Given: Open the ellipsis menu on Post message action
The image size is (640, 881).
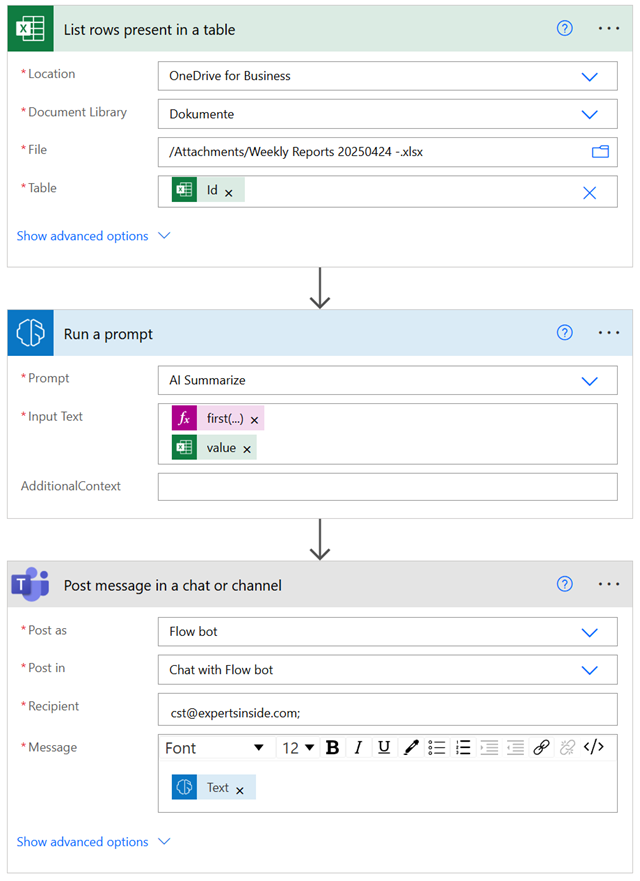Looking at the screenshot, I should (x=609, y=584).
